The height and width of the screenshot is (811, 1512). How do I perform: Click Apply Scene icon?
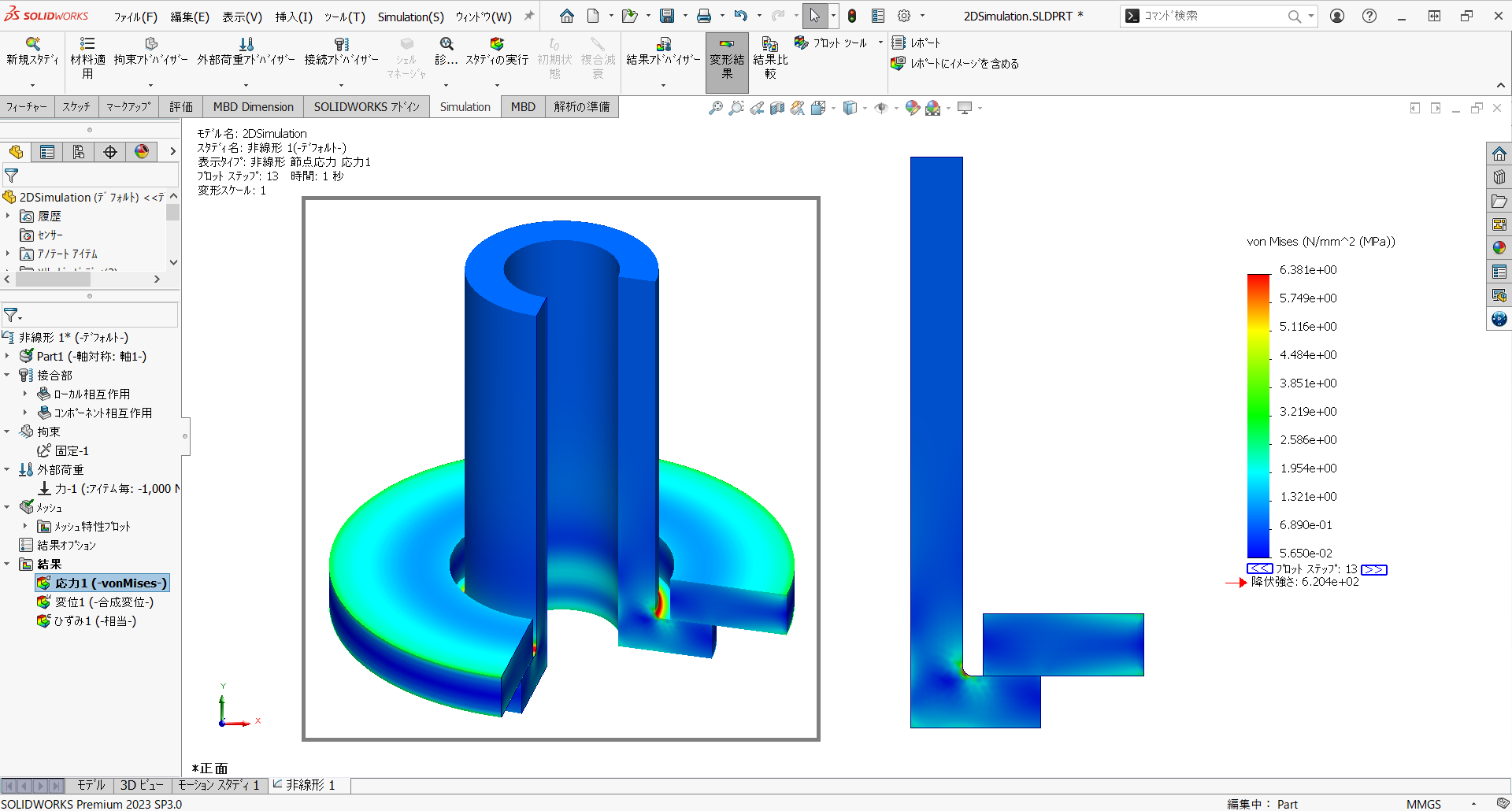pos(933,108)
